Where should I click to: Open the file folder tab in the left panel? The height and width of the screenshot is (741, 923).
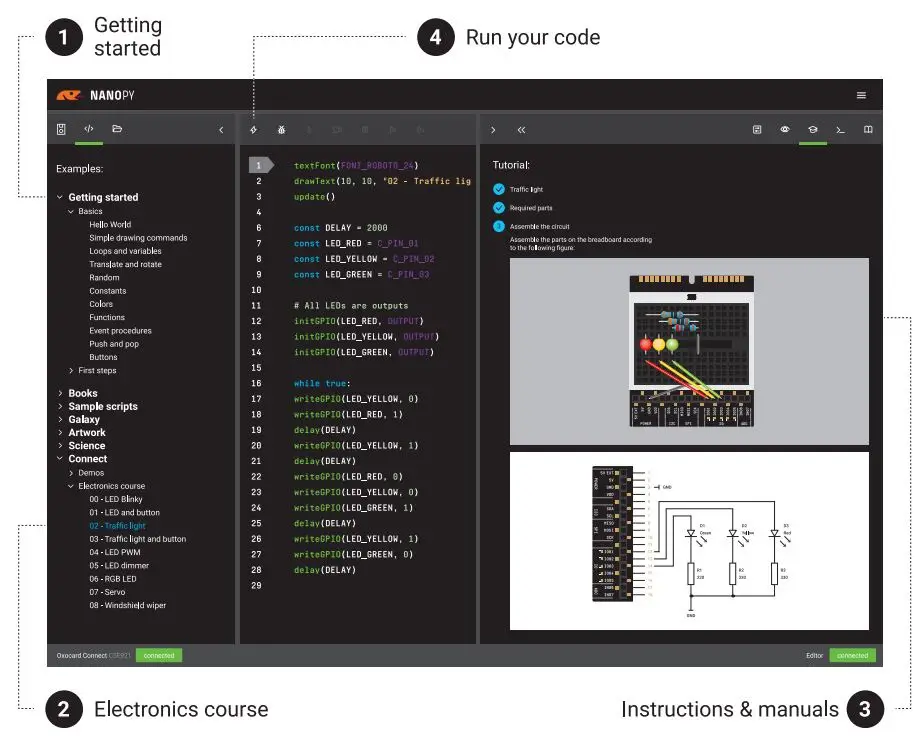117,129
